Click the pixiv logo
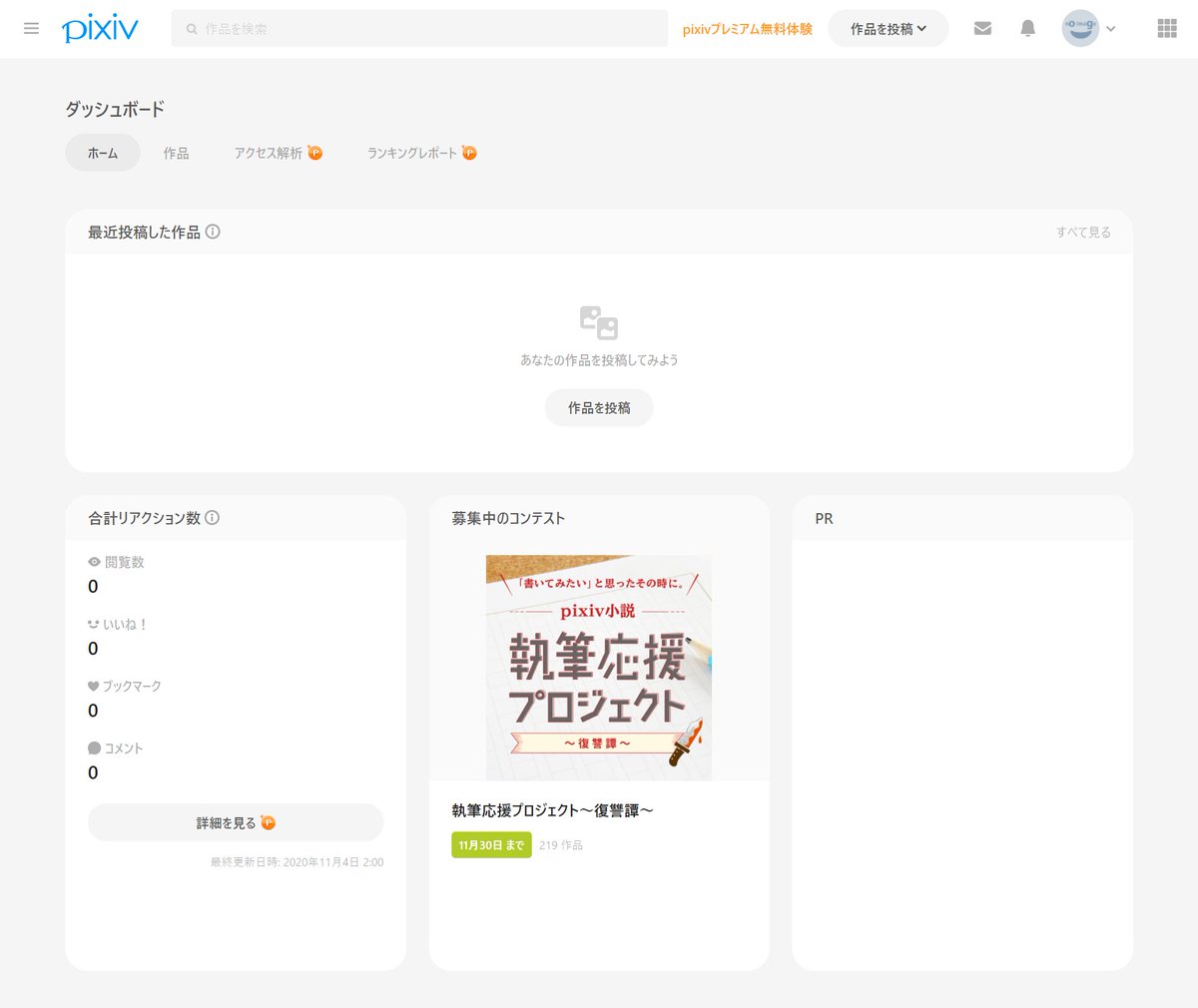 point(100,29)
